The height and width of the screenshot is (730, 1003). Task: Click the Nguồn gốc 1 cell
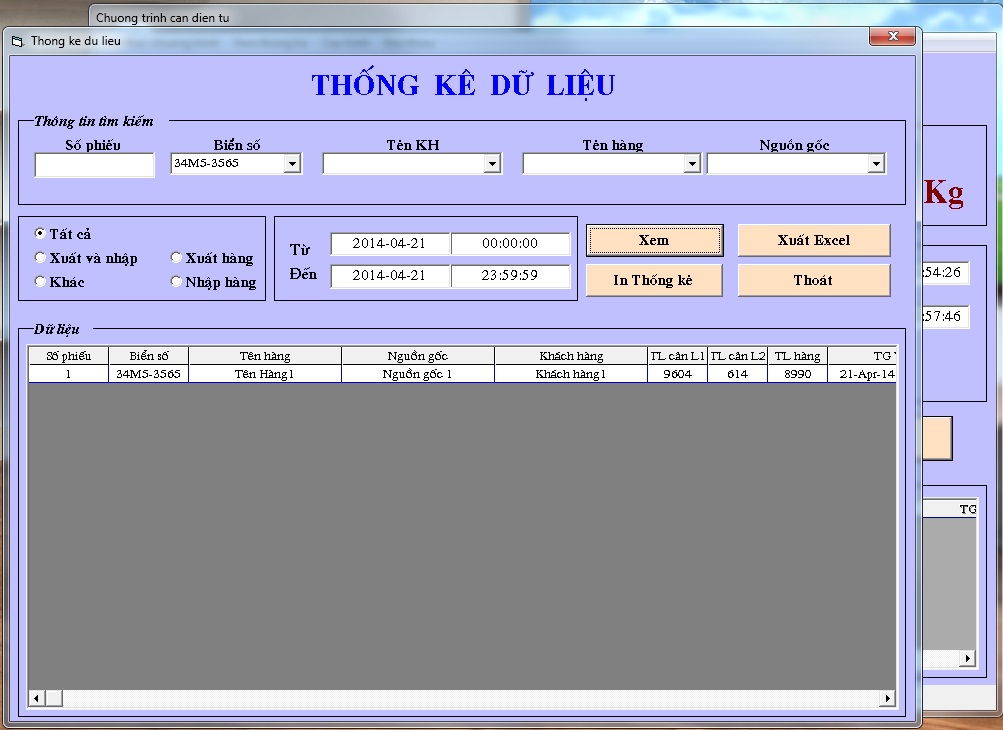coord(418,374)
